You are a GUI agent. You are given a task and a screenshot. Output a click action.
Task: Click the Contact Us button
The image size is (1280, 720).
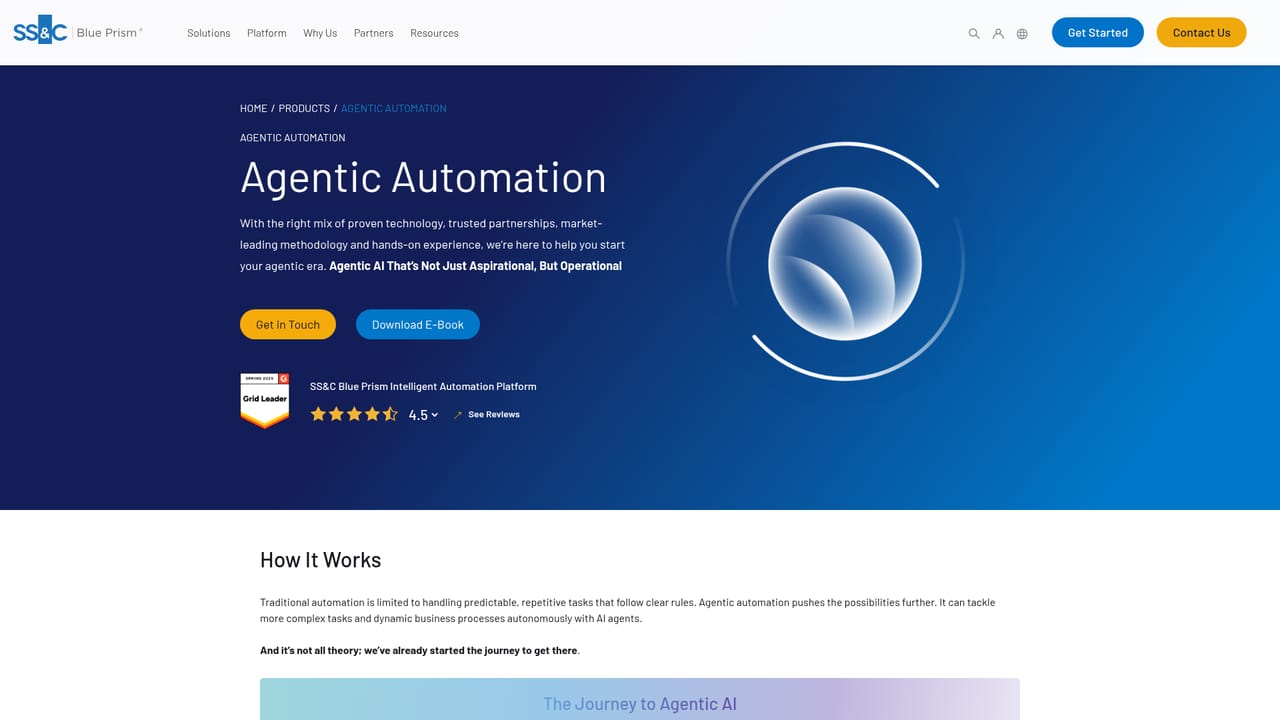coord(1202,32)
